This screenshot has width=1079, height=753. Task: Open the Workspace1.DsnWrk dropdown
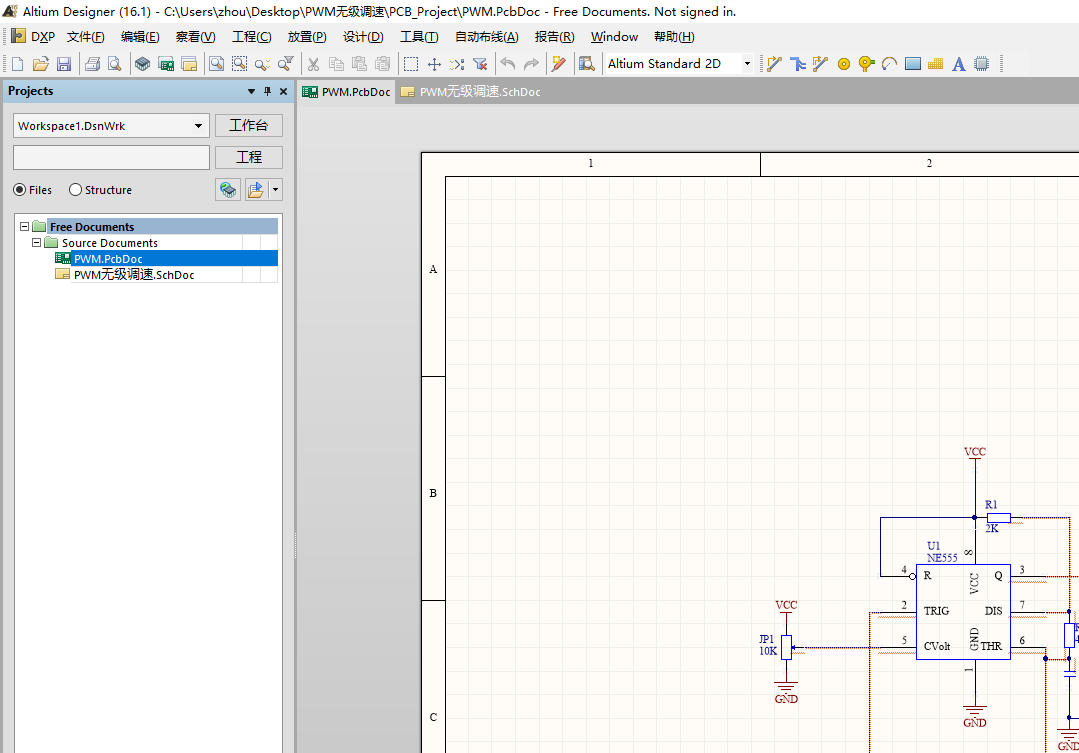(x=198, y=125)
